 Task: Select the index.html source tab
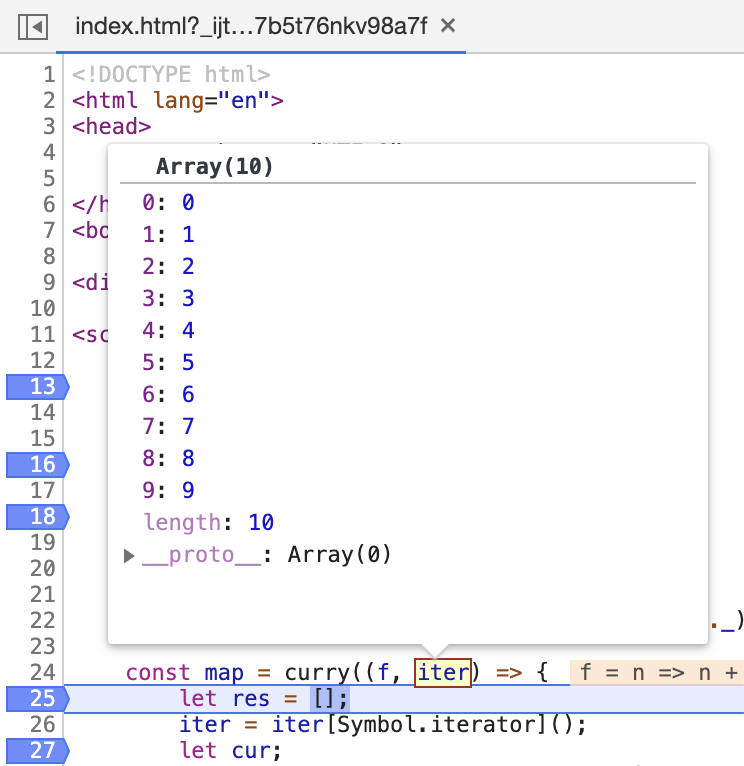(x=251, y=26)
